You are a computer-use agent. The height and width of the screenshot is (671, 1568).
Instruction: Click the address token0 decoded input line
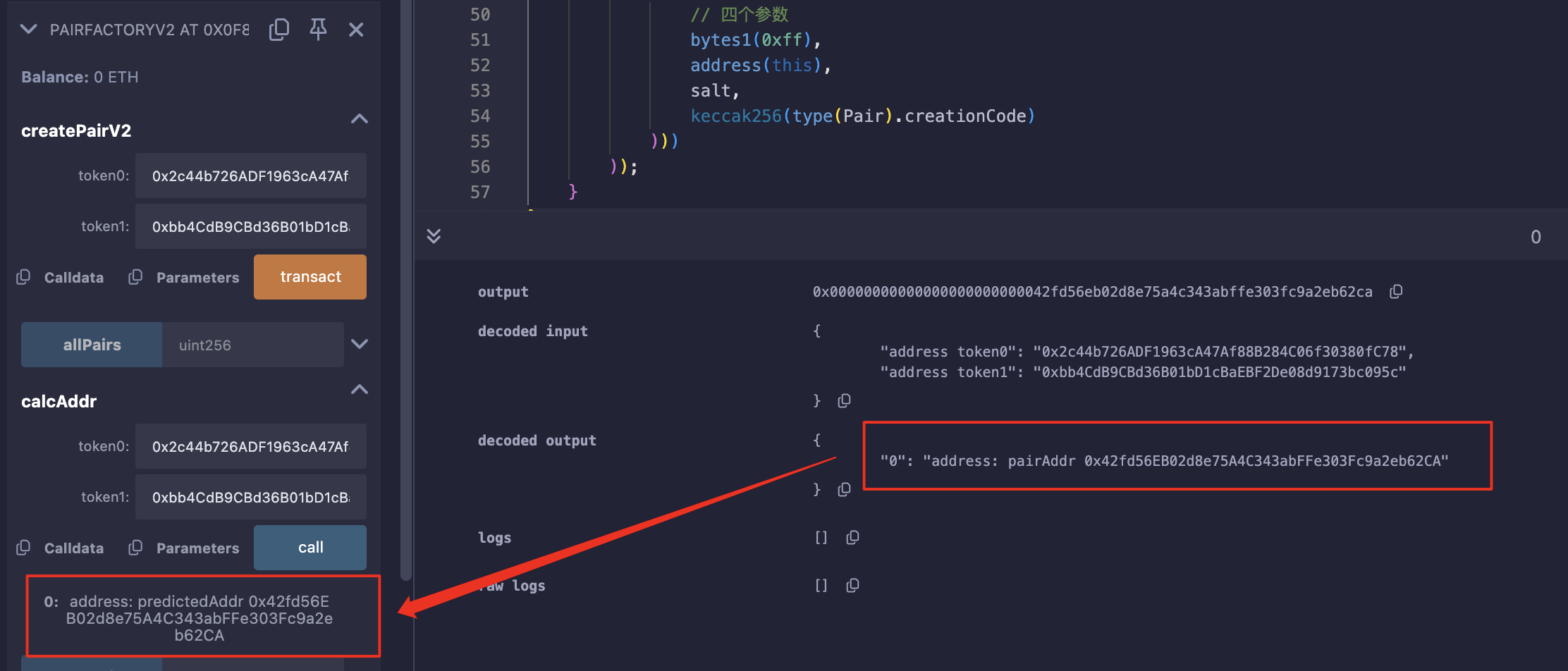click(x=1146, y=352)
